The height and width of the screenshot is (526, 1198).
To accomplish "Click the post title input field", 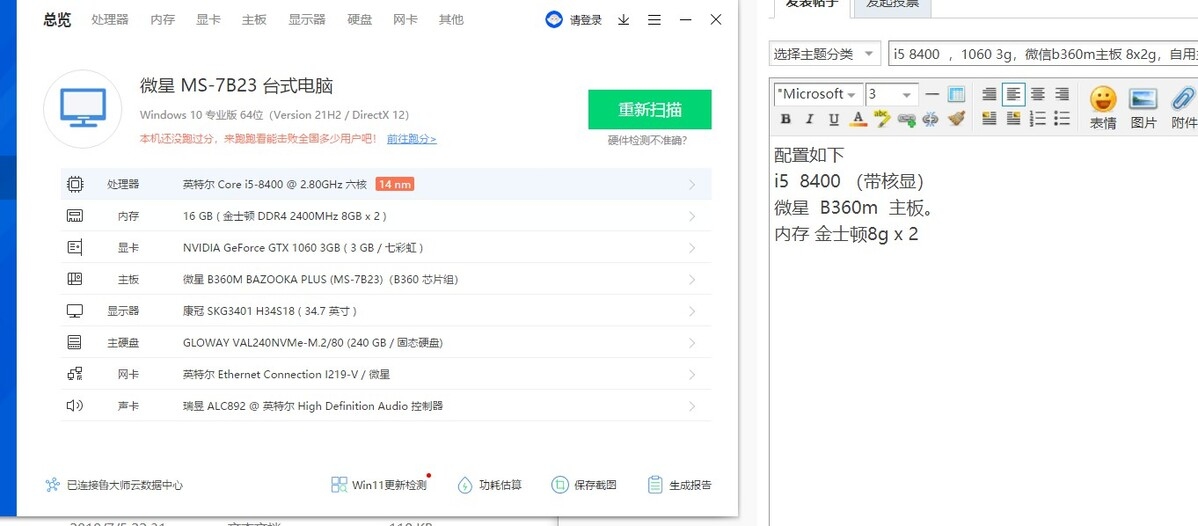I will pyautogui.click(x=1043, y=54).
